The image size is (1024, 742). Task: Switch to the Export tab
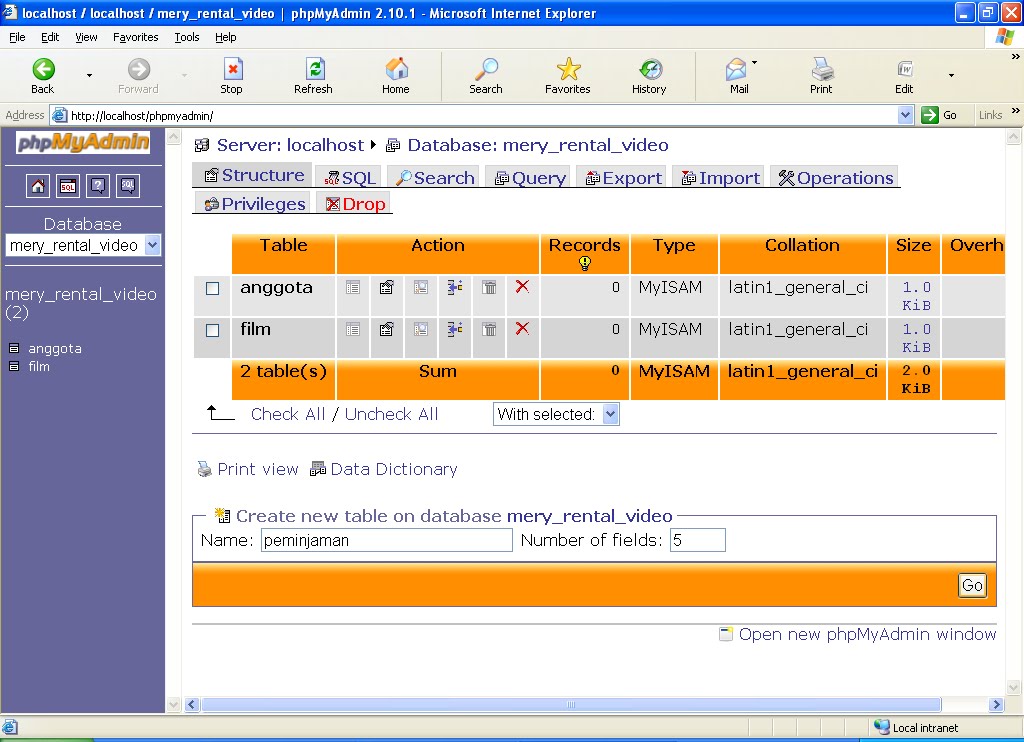[624, 178]
